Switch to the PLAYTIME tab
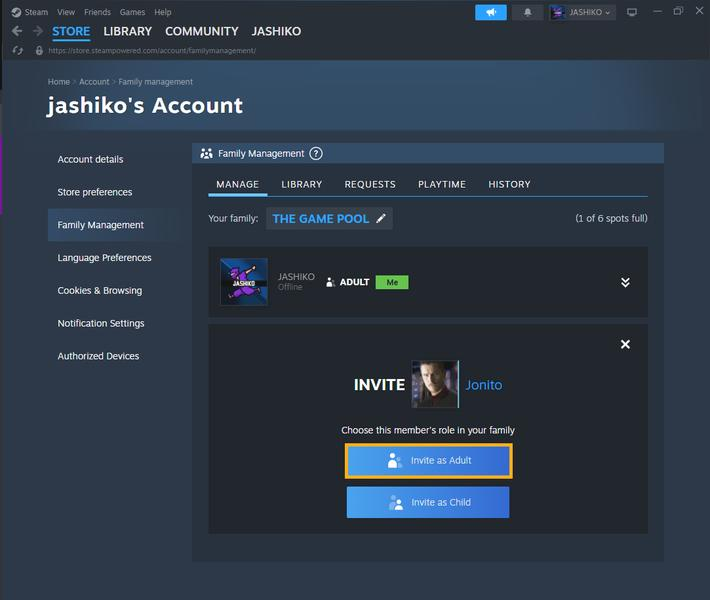This screenshot has height=600, width=710. pyautogui.click(x=441, y=184)
